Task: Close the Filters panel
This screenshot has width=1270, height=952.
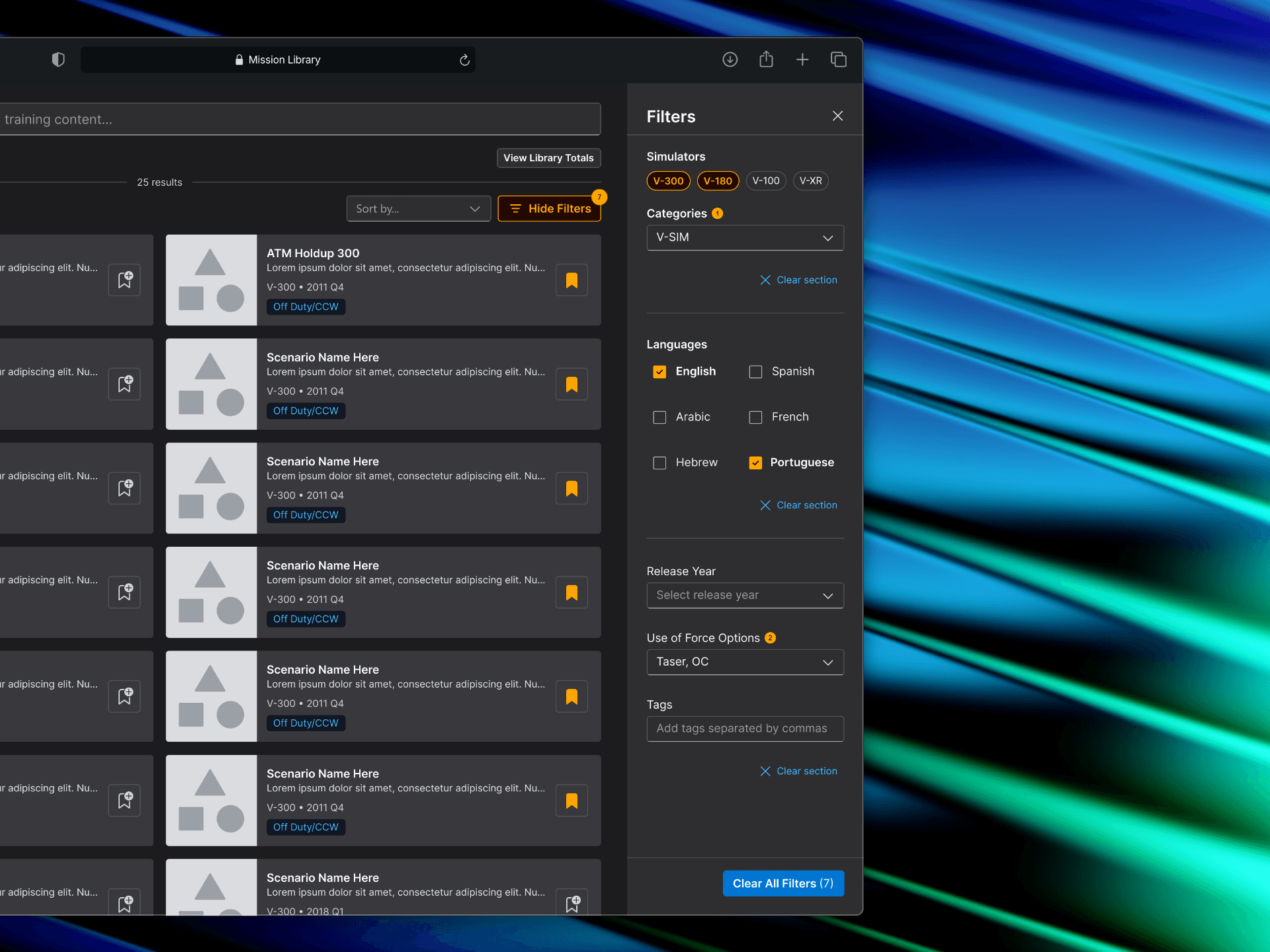Action: coord(837,116)
